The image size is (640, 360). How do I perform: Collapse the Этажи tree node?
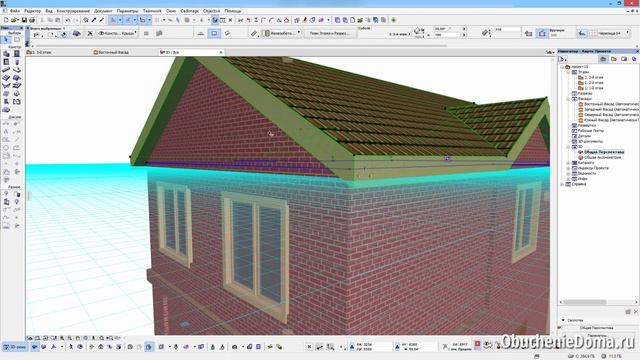coord(568,72)
